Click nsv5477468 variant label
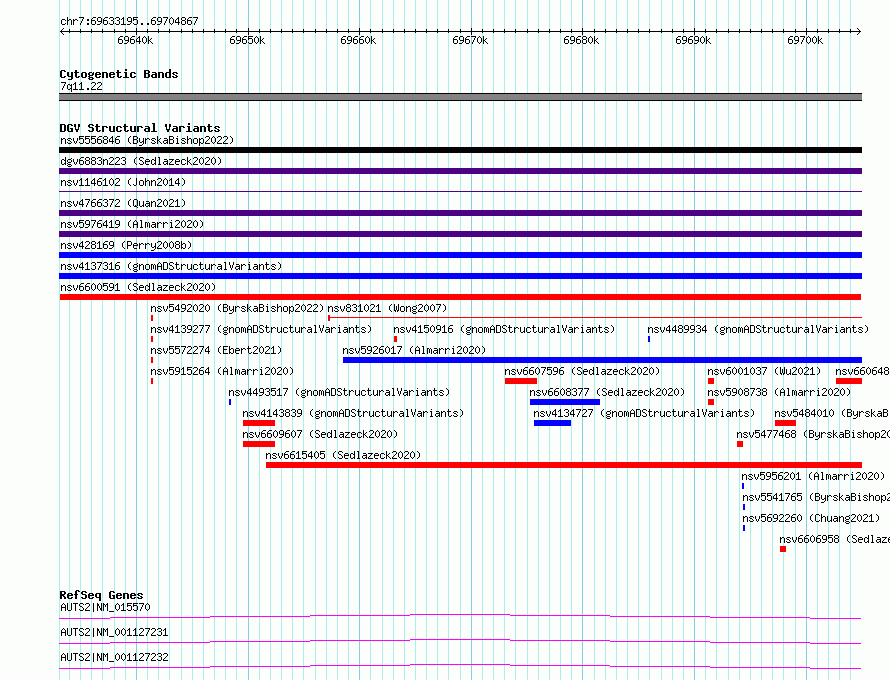Image resolution: width=890 pixels, height=680 pixels. click(813, 434)
